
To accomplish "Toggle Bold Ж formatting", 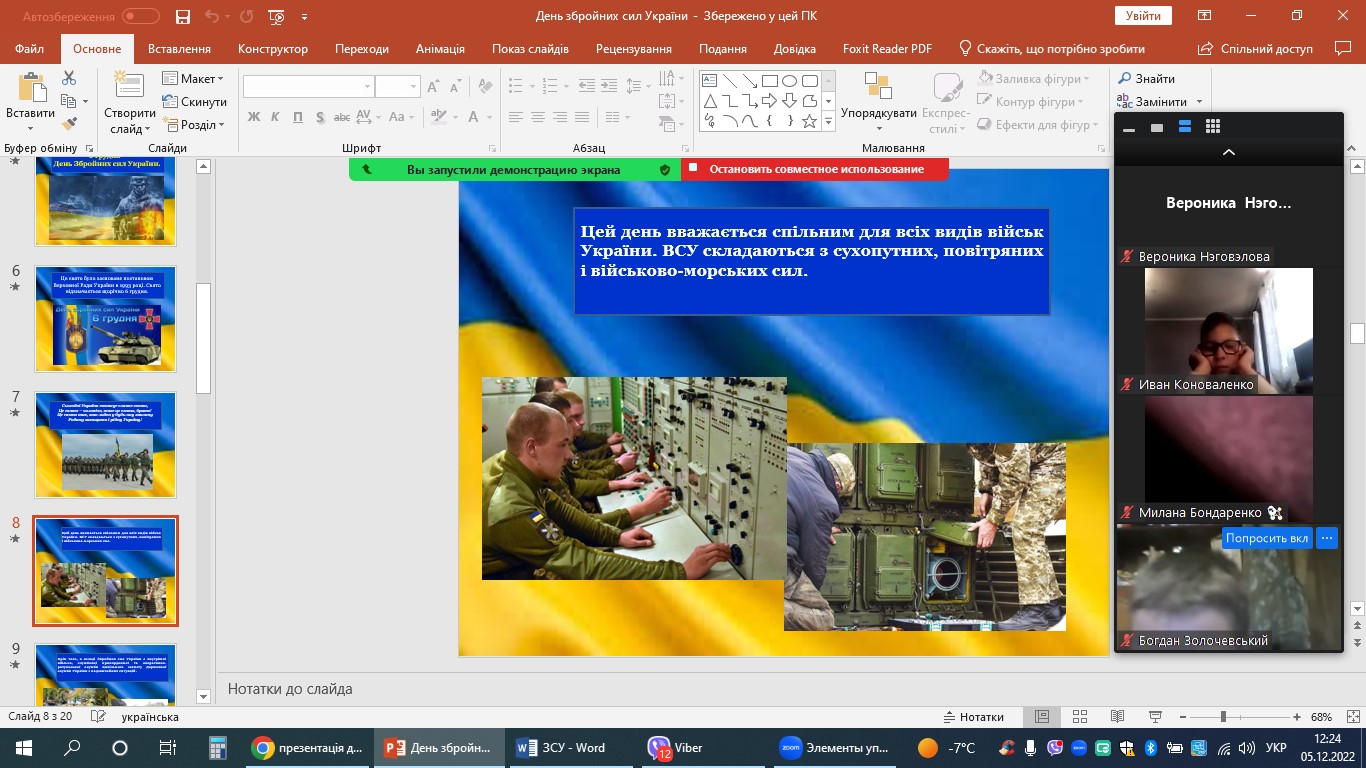I will tap(254, 117).
